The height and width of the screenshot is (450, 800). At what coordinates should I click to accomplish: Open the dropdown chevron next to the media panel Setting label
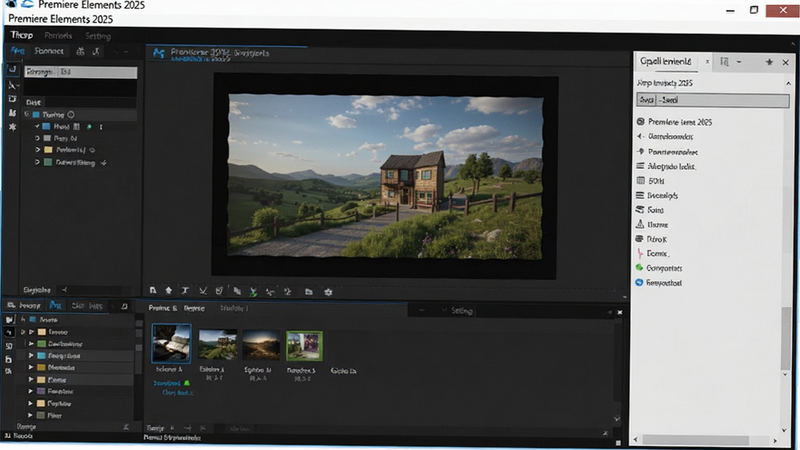pos(443,311)
